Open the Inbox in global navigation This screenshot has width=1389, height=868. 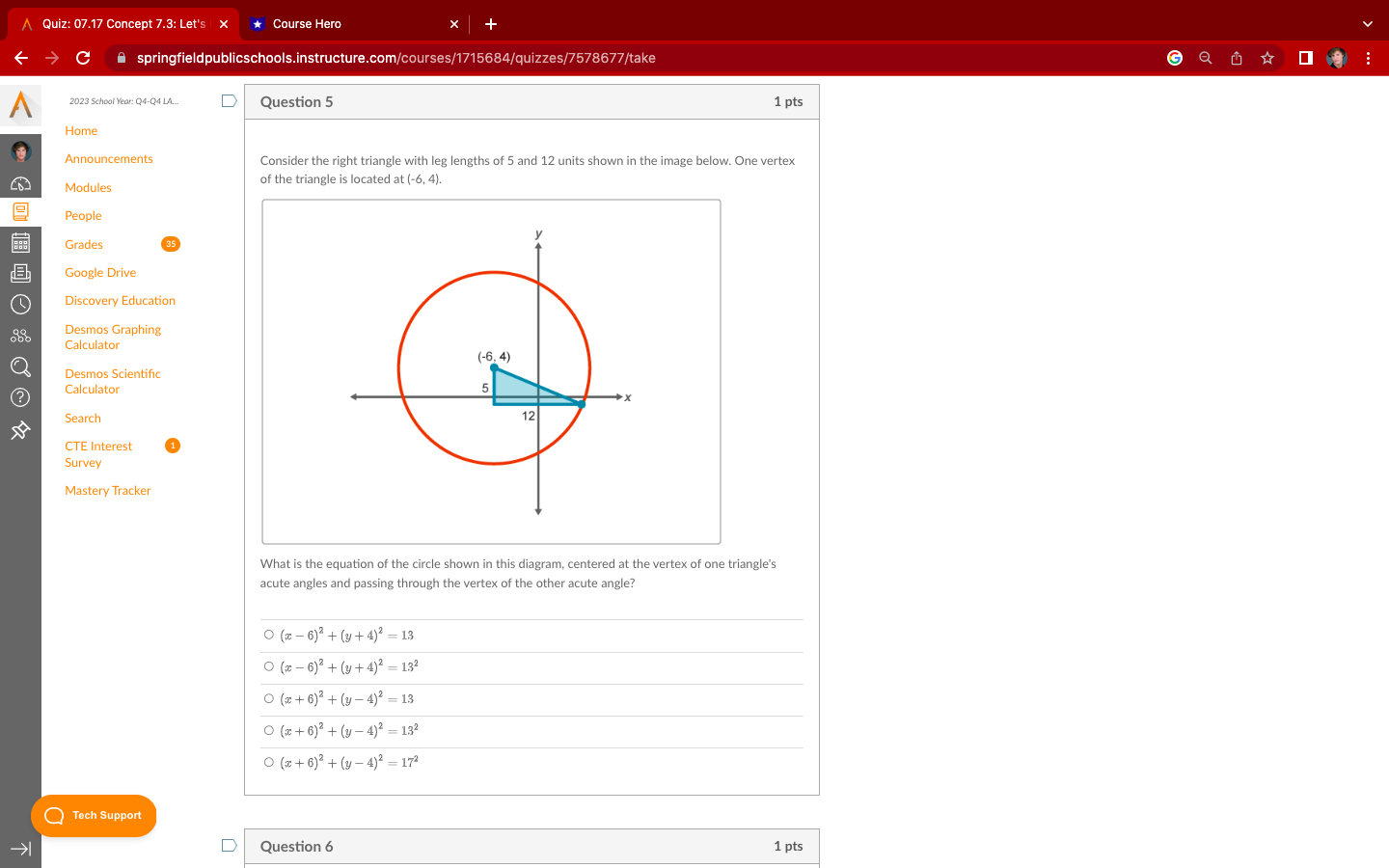[20, 274]
